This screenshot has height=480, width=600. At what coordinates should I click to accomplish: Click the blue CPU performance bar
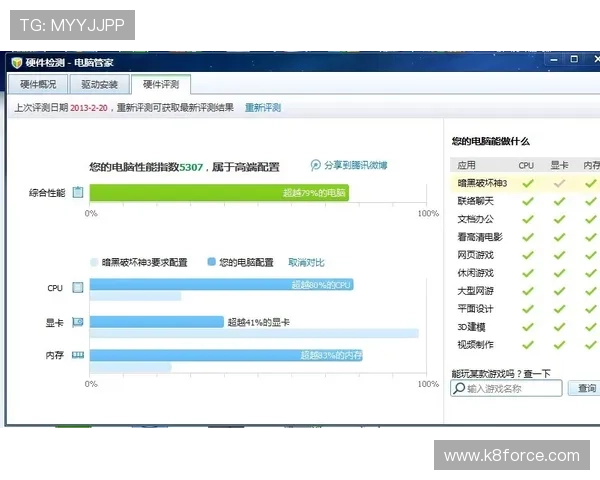pos(222,284)
